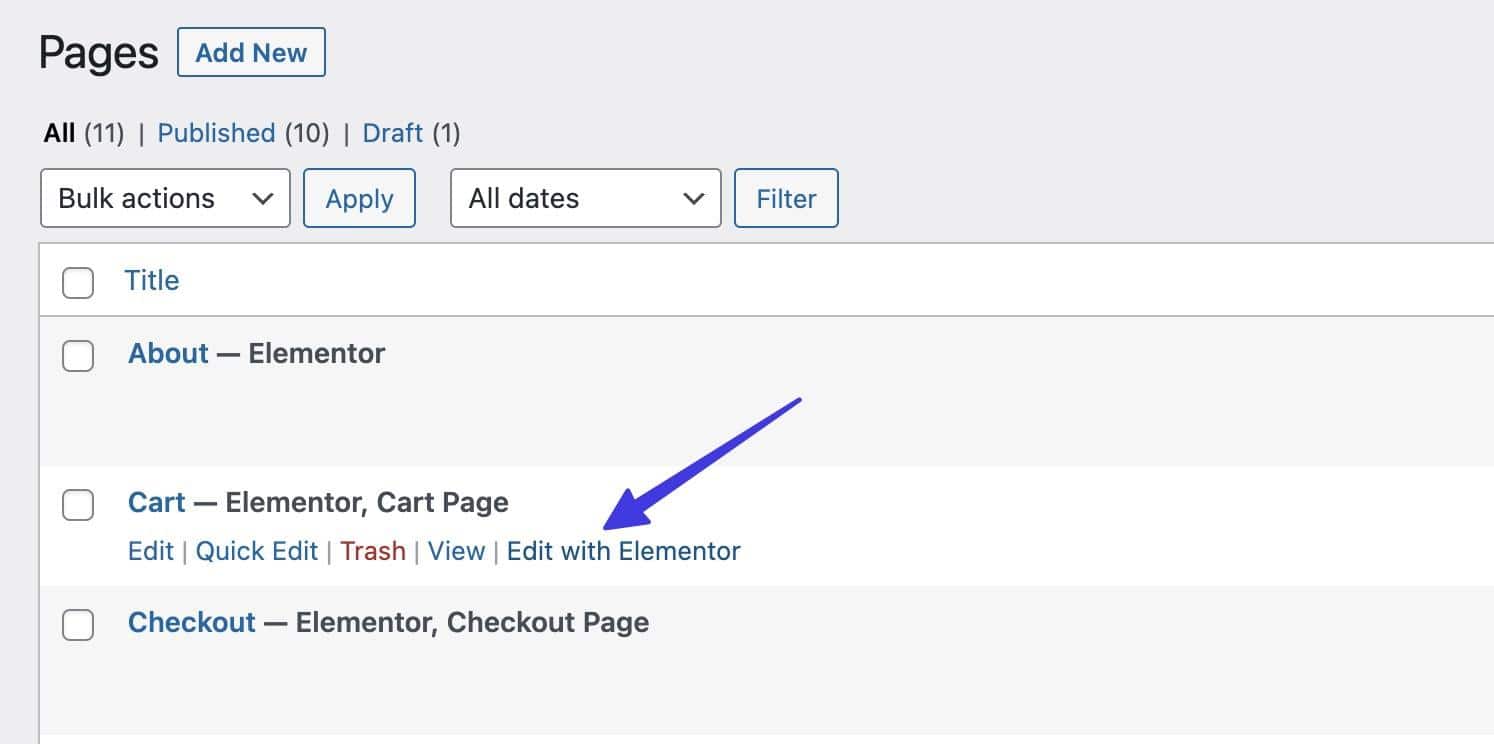Viewport: 1494px width, 744px height.
Task: View the Cart page
Action: pyautogui.click(x=456, y=551)
